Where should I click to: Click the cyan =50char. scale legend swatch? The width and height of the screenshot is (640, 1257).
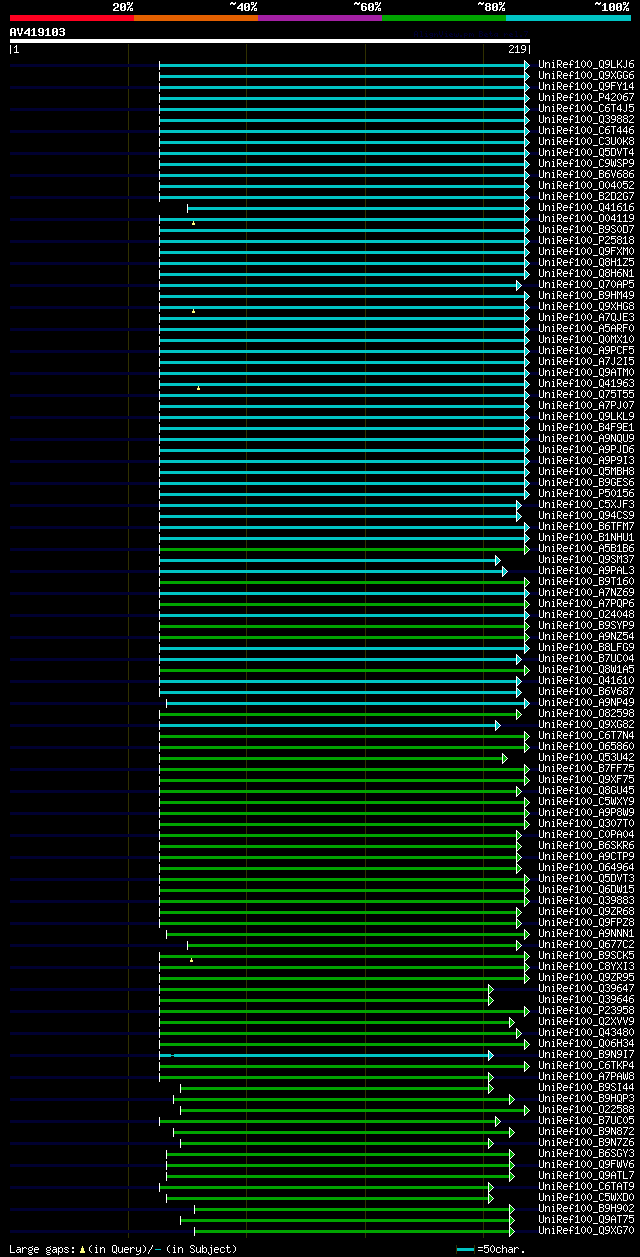point(465,1250)
